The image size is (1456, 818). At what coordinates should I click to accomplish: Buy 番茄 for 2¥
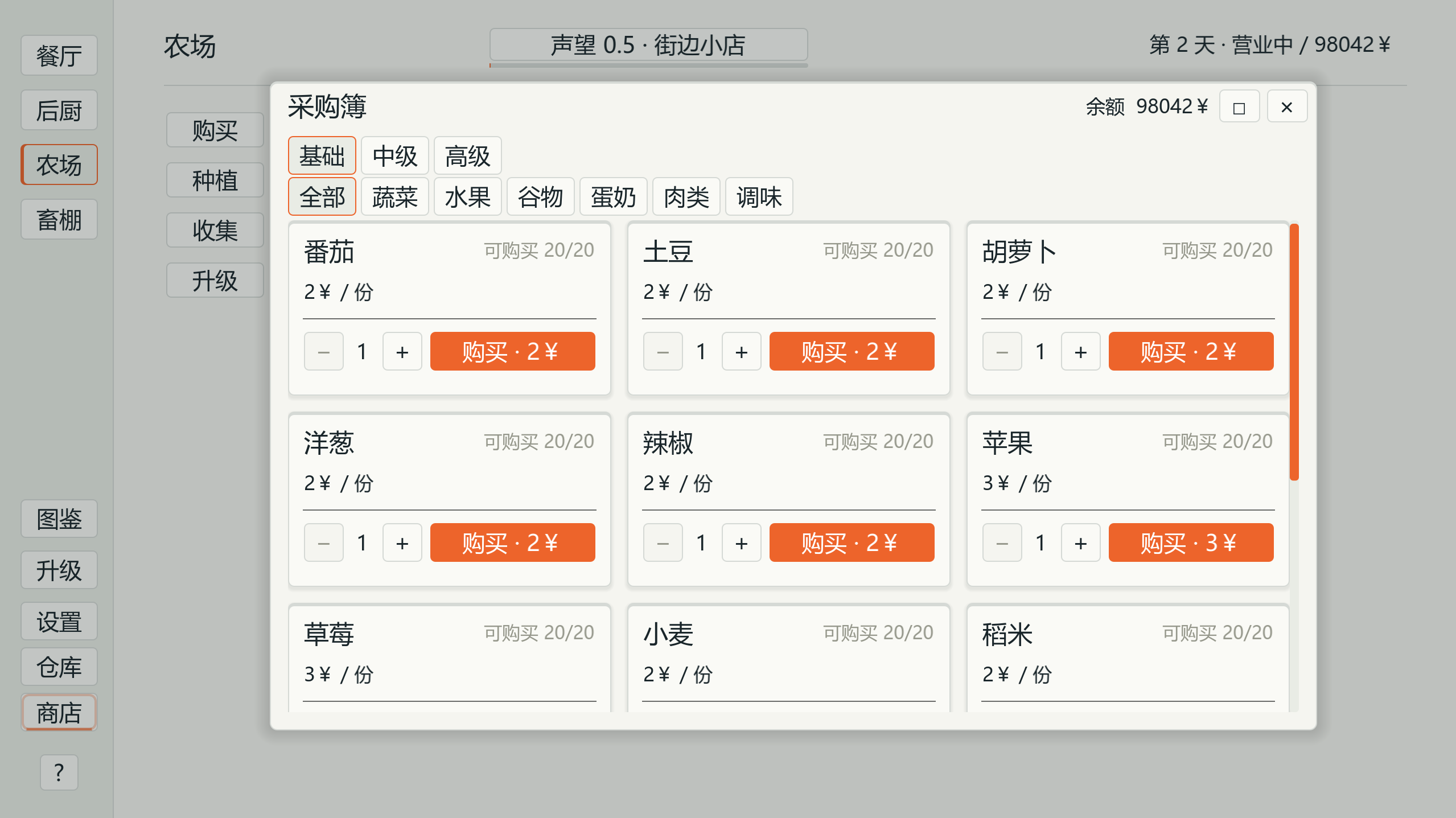512,352
